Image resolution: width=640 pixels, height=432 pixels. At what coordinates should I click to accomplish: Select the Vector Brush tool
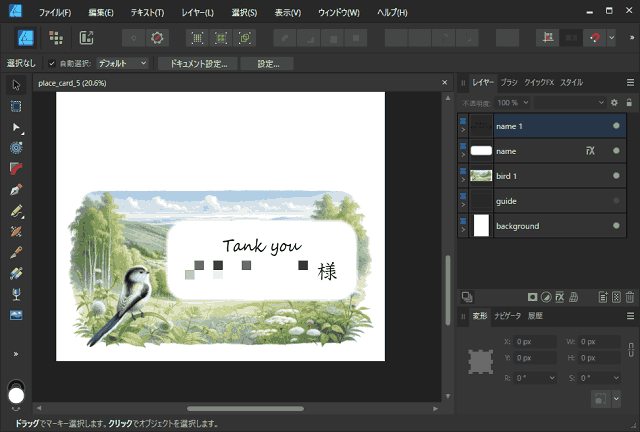coord(16,232)
